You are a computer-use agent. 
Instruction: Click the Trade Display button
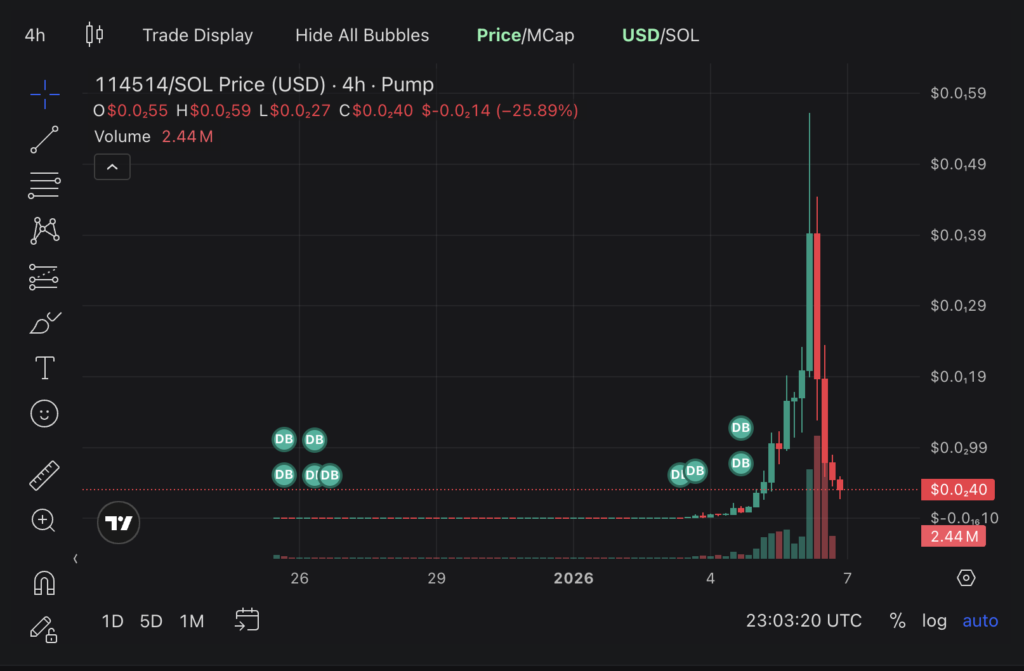pos(197,35)
